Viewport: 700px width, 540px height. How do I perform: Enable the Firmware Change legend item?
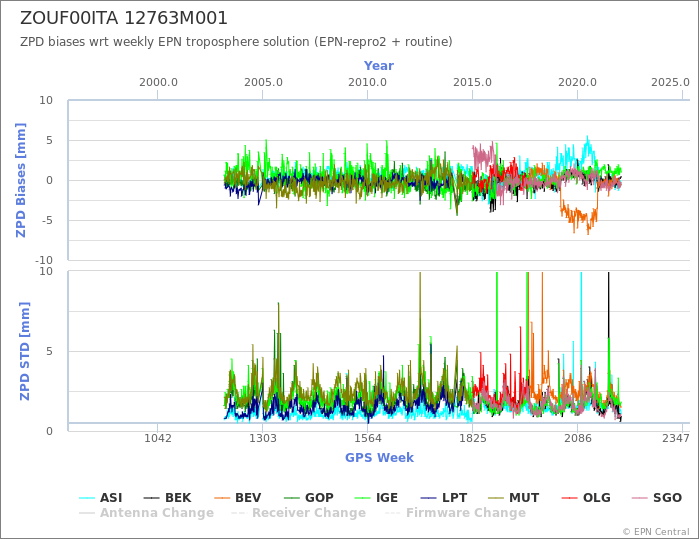click(x=455, y=513)
